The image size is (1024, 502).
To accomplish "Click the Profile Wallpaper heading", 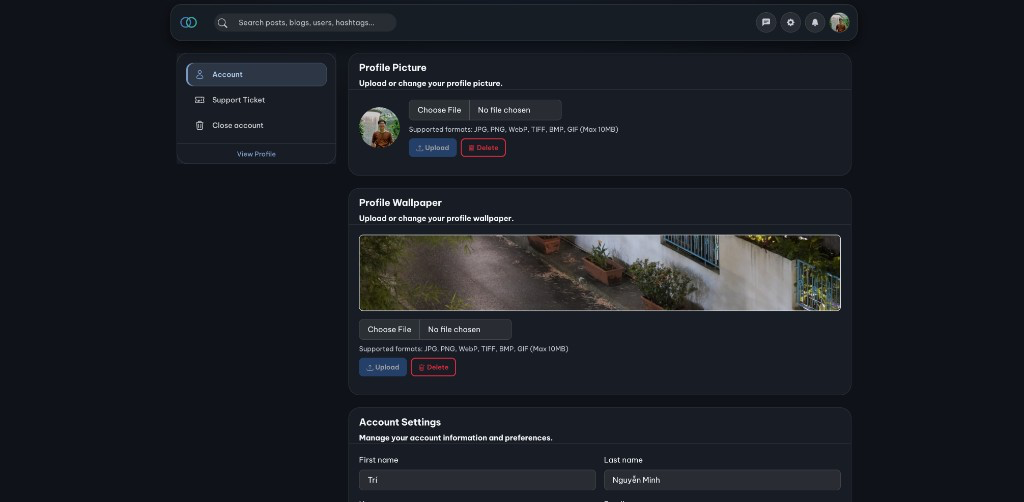I will click(x=400, y=203).
